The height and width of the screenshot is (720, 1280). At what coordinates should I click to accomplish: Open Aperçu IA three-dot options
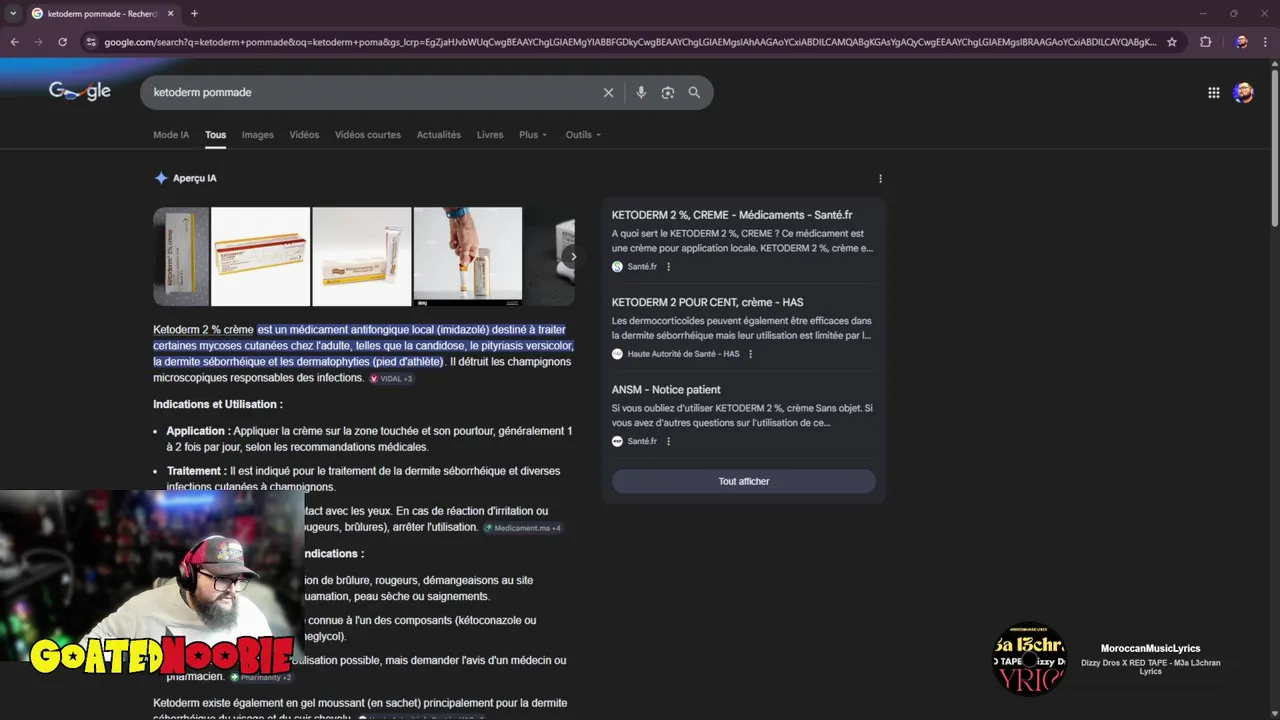880,179
